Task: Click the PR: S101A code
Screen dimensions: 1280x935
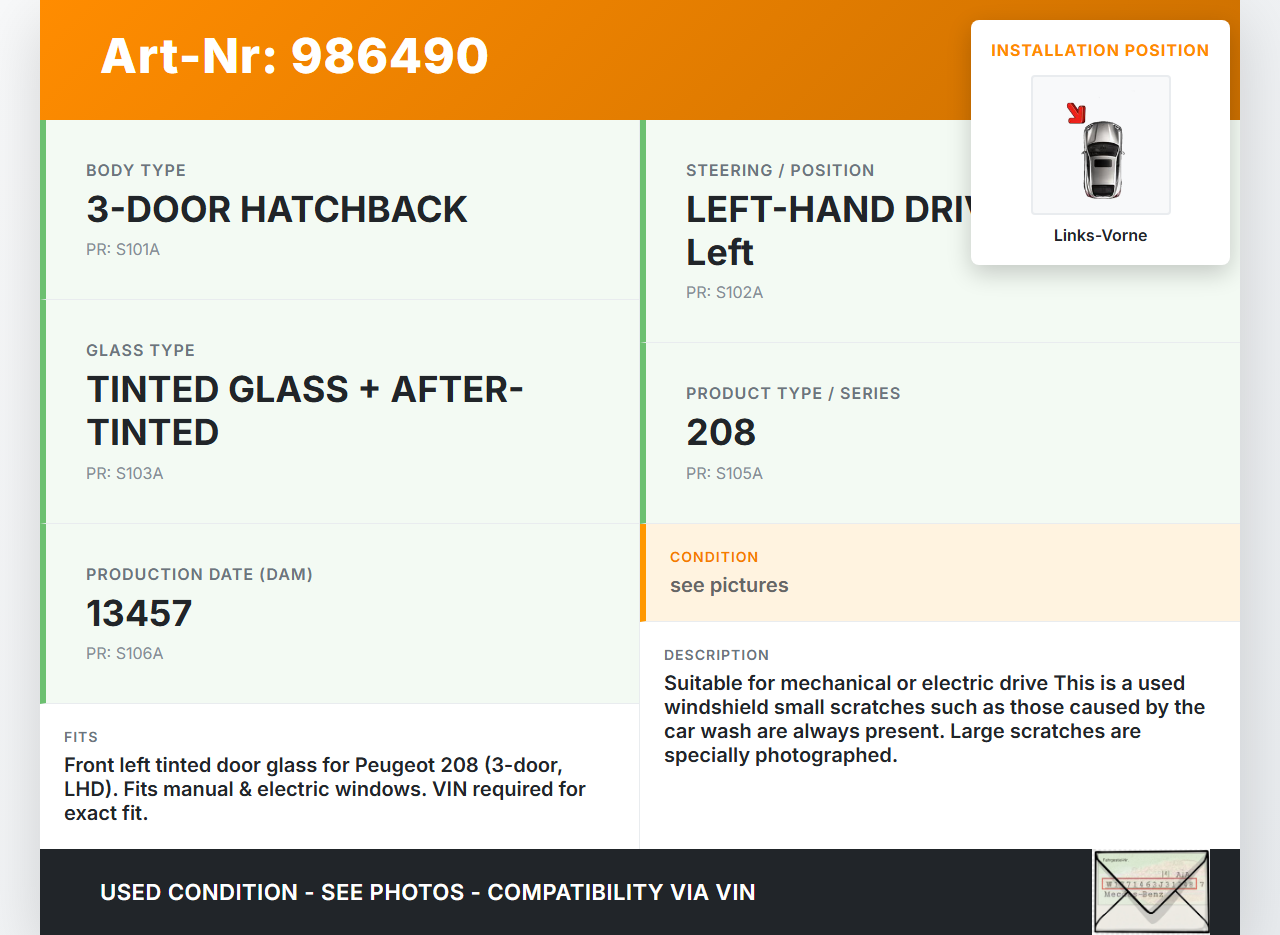Action: click(123, 250)
